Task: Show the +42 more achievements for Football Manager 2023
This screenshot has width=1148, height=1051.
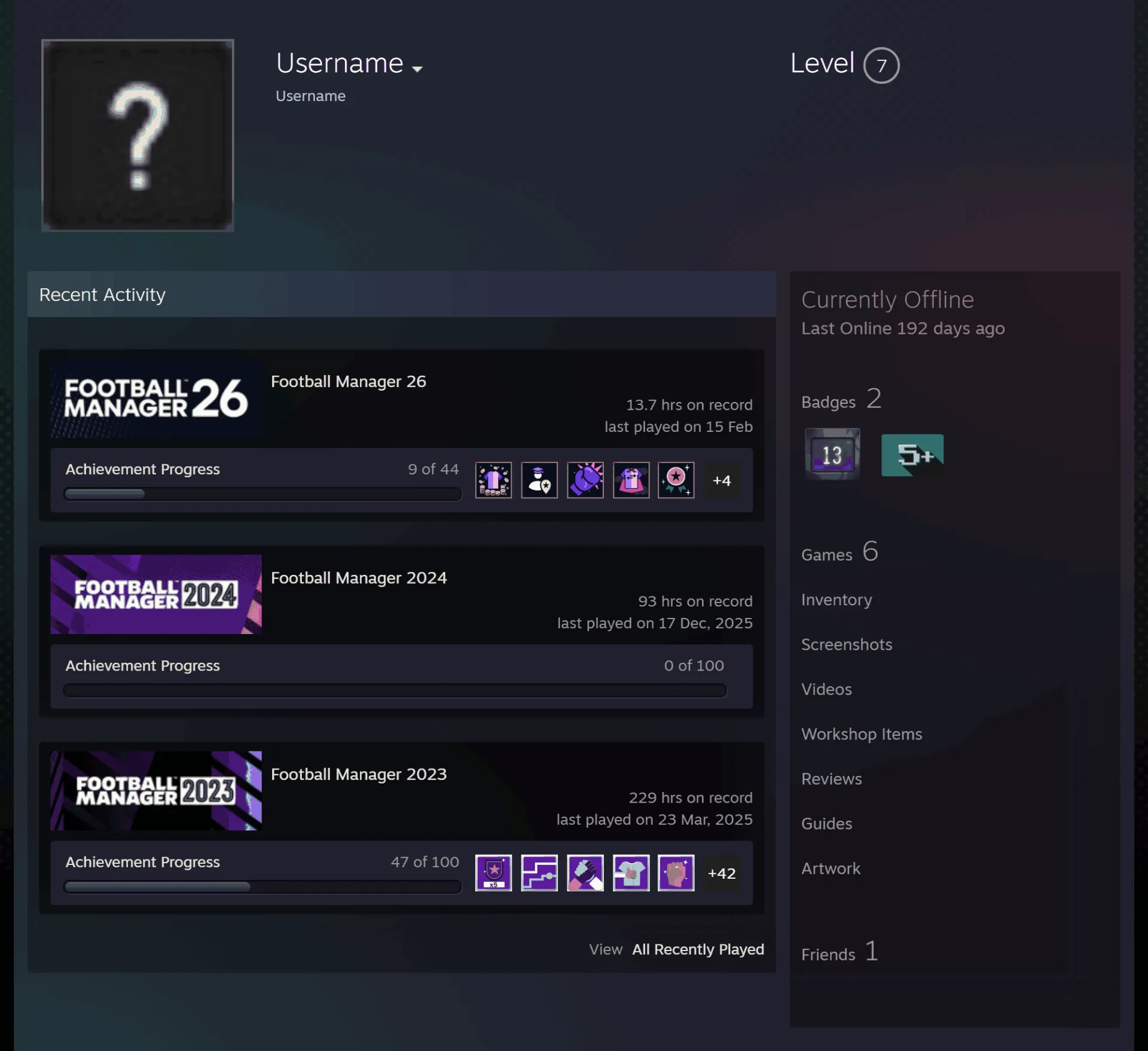Action: (722, 873)
